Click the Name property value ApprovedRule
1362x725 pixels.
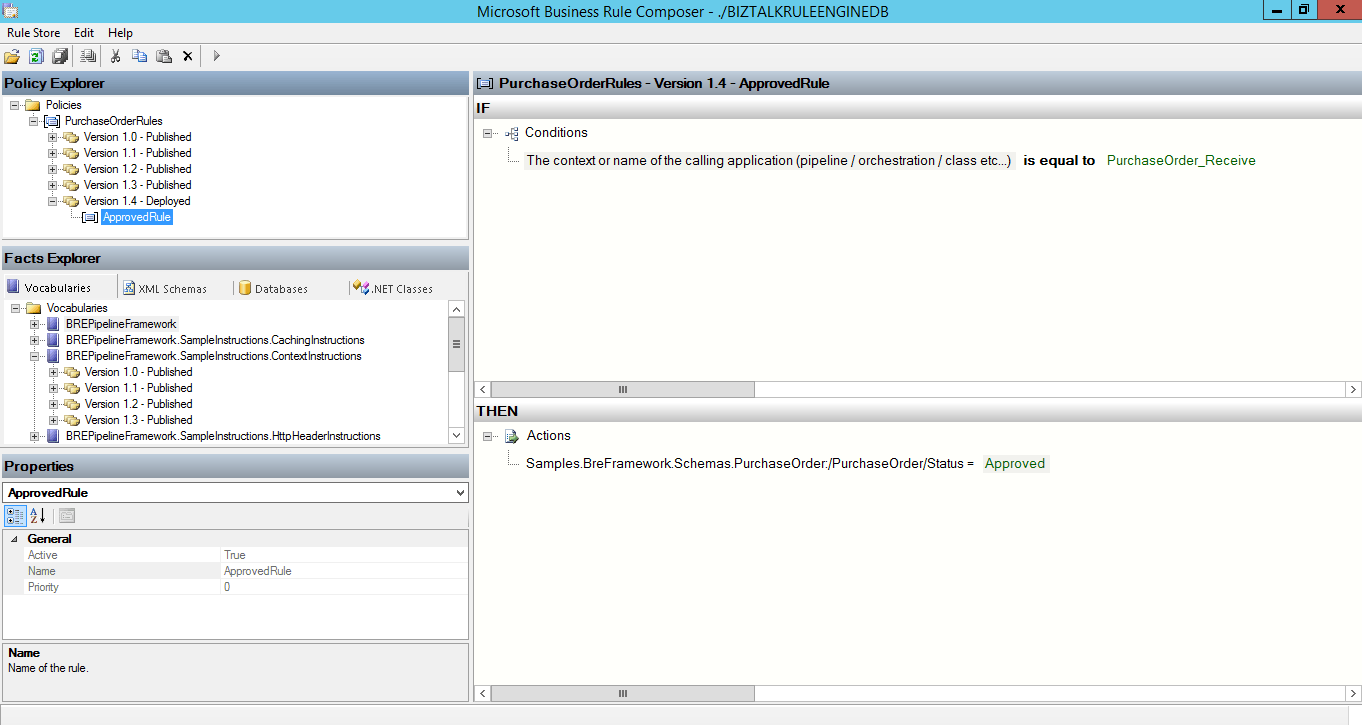tap(344, 571)
